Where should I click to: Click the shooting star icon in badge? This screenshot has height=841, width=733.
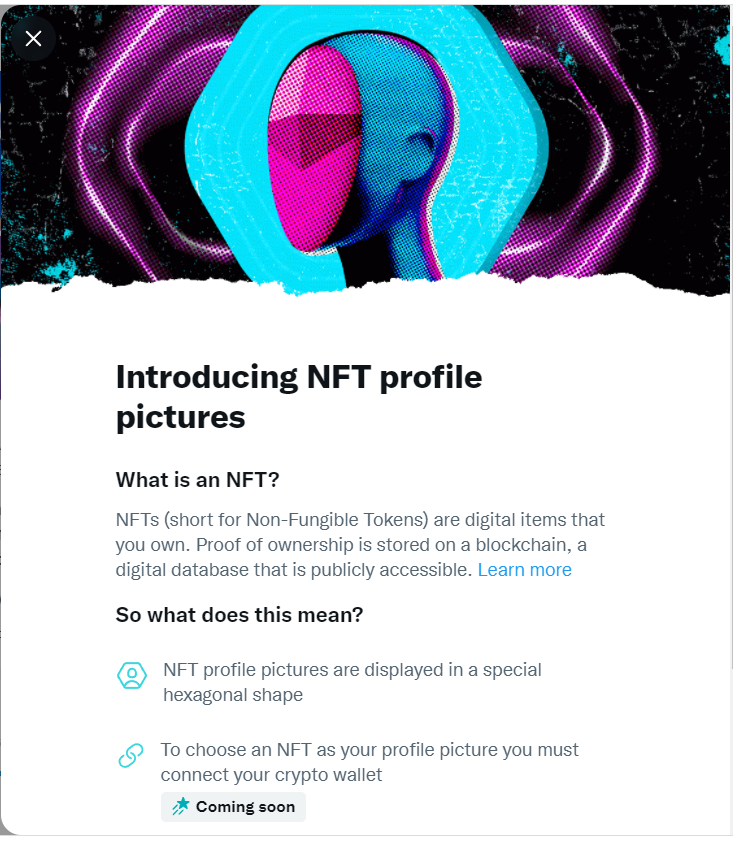pyautogui.click(x=181, y=806)
